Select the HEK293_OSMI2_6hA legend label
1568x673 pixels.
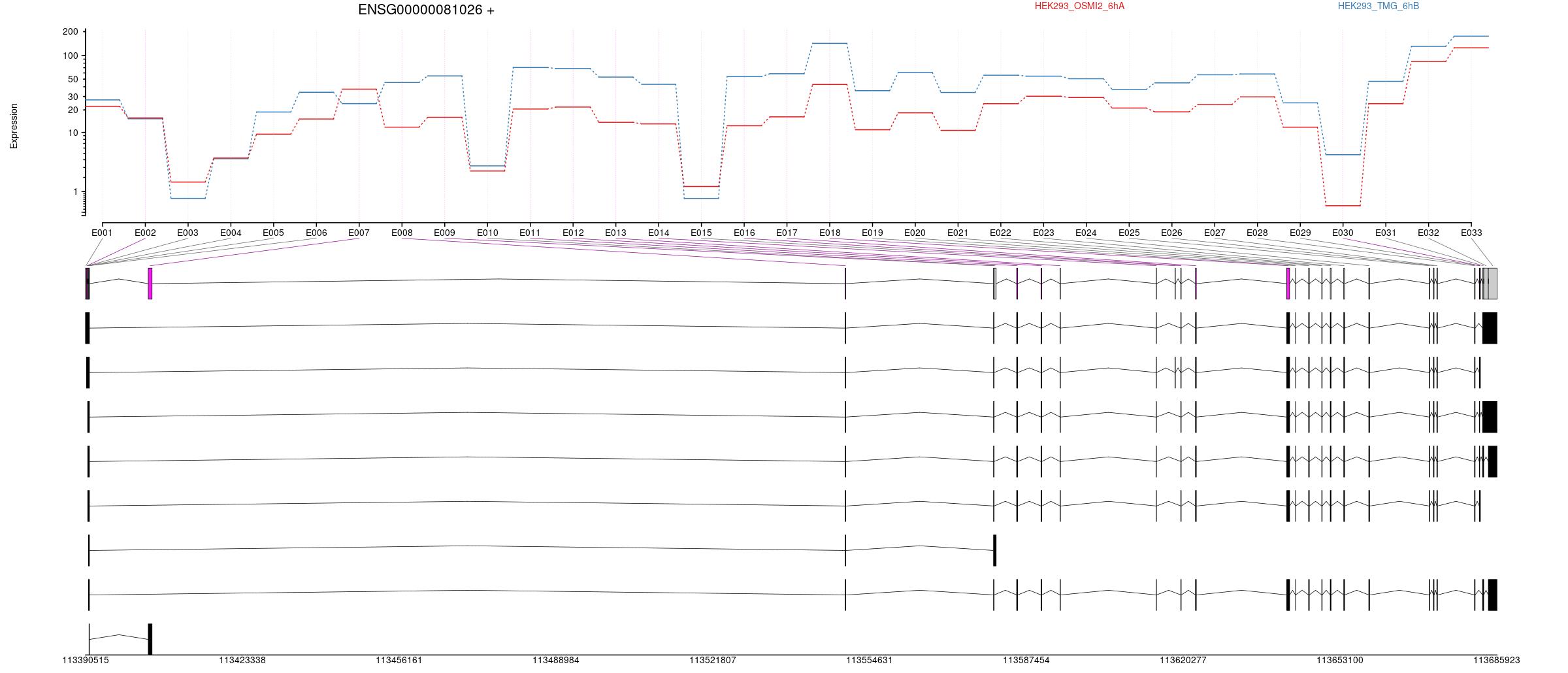1080,6
